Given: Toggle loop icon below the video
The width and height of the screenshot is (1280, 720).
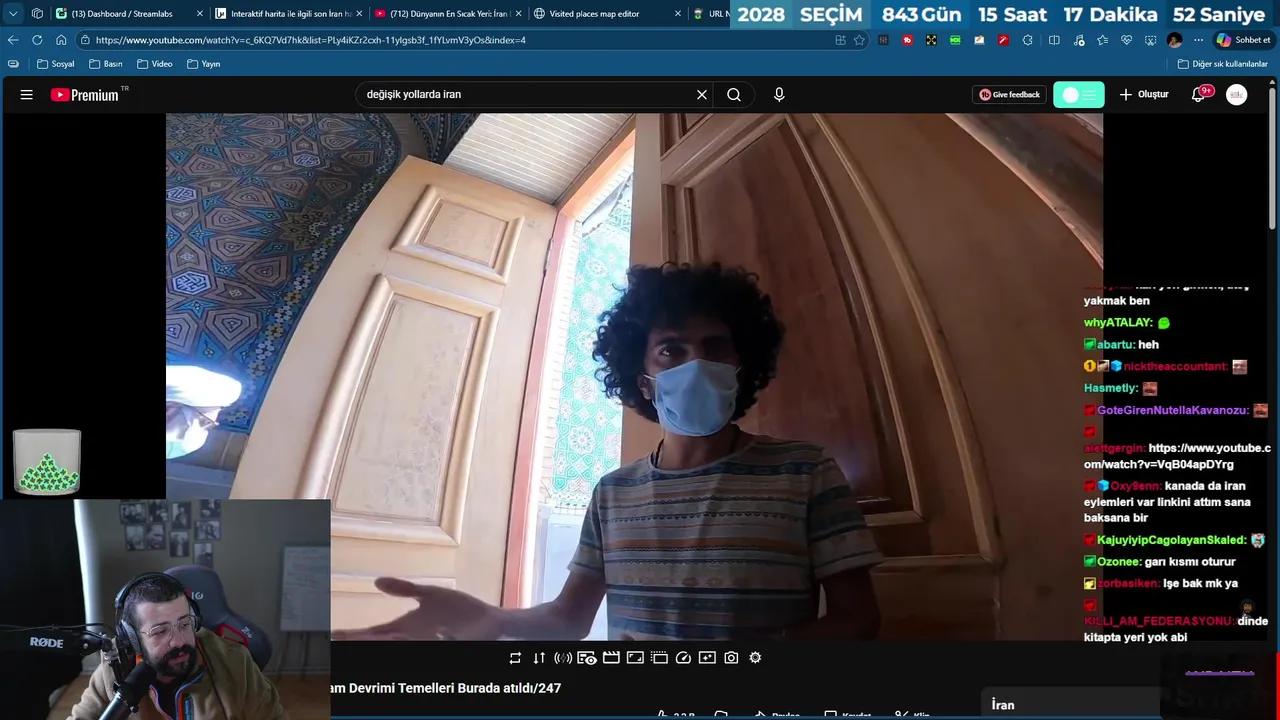Looking at the screenshot, I should coord(515,658).
